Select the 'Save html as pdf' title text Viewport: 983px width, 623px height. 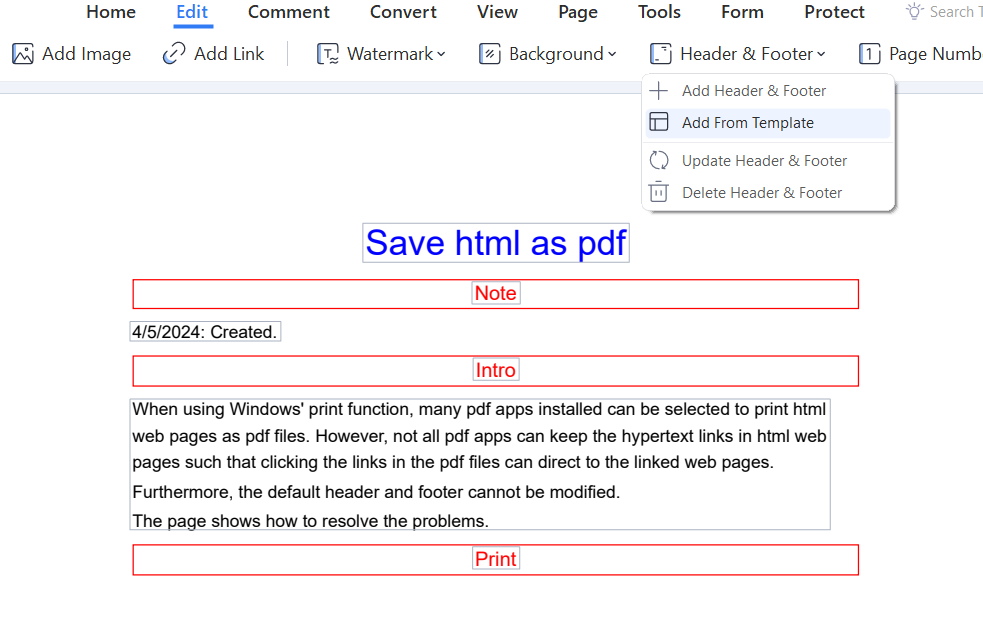(496, 243)
